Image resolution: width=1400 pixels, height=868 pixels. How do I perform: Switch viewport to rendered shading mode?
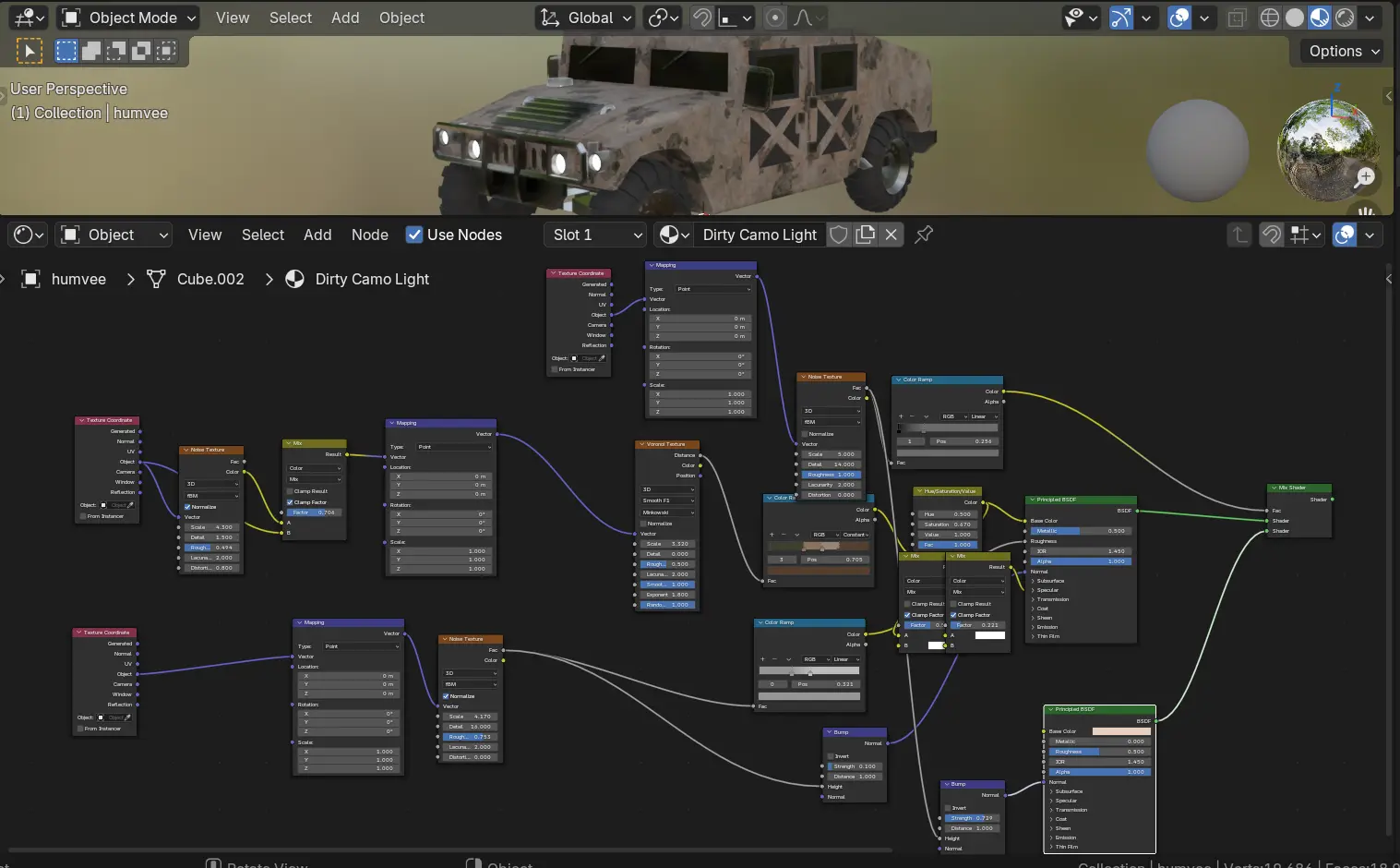[x=1345, y=18]
